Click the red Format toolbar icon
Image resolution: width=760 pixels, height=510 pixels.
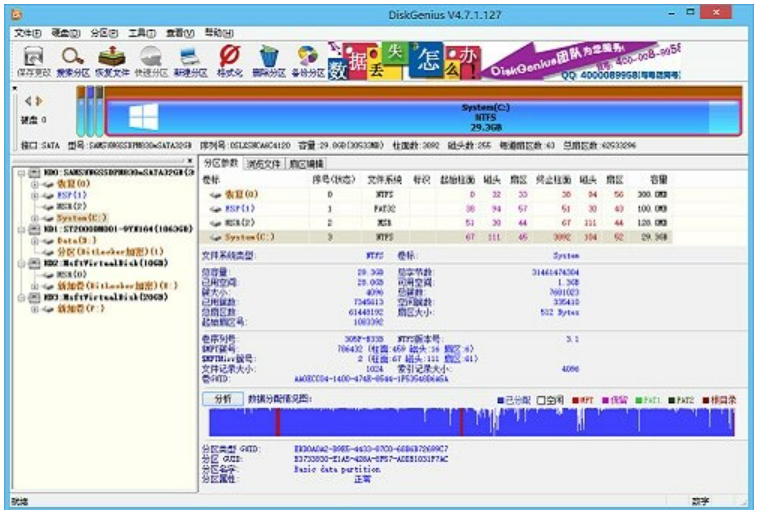[x=229, y=59]
